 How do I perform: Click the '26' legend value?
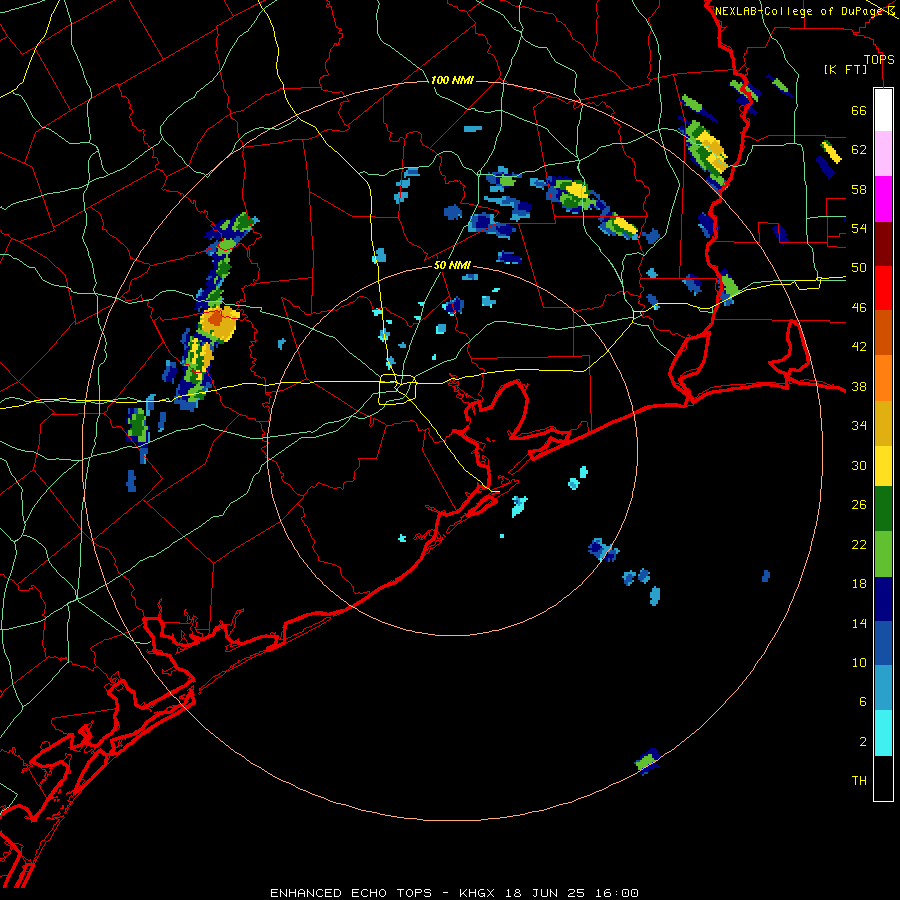(859, 505)
